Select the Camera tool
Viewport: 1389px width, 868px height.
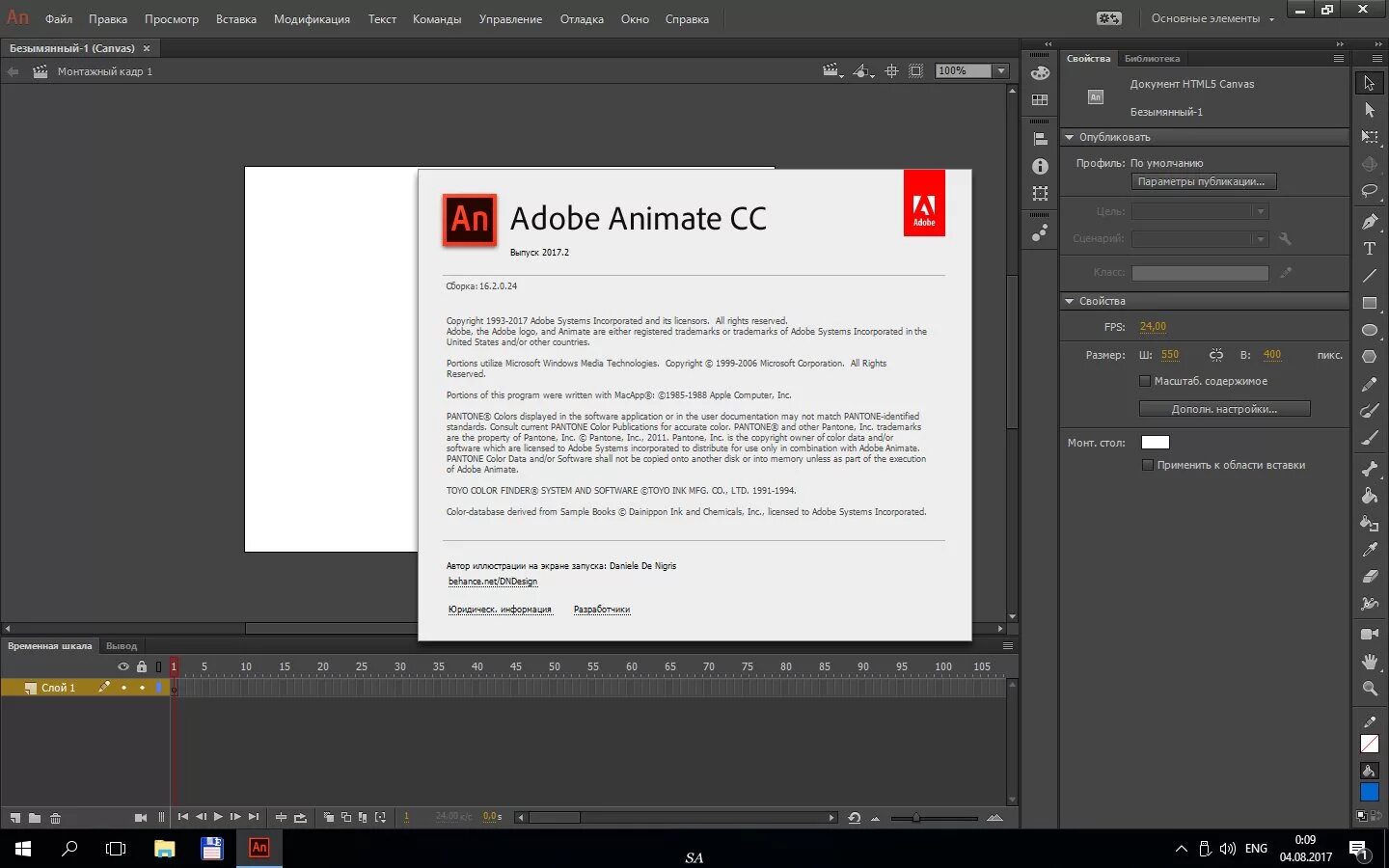click(x=1369, y=634)
